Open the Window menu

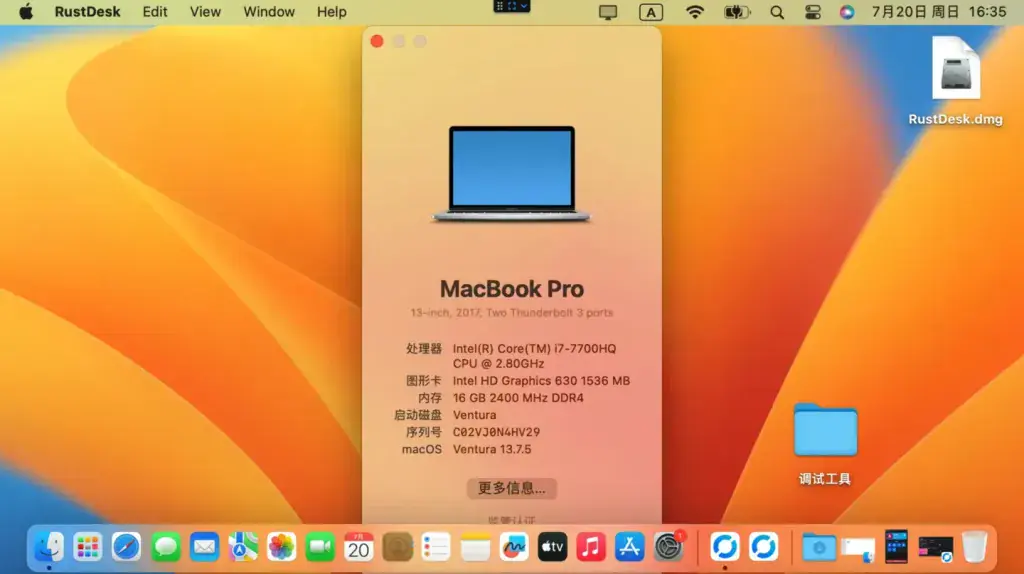pyautogui.click(x=269, y=12)
